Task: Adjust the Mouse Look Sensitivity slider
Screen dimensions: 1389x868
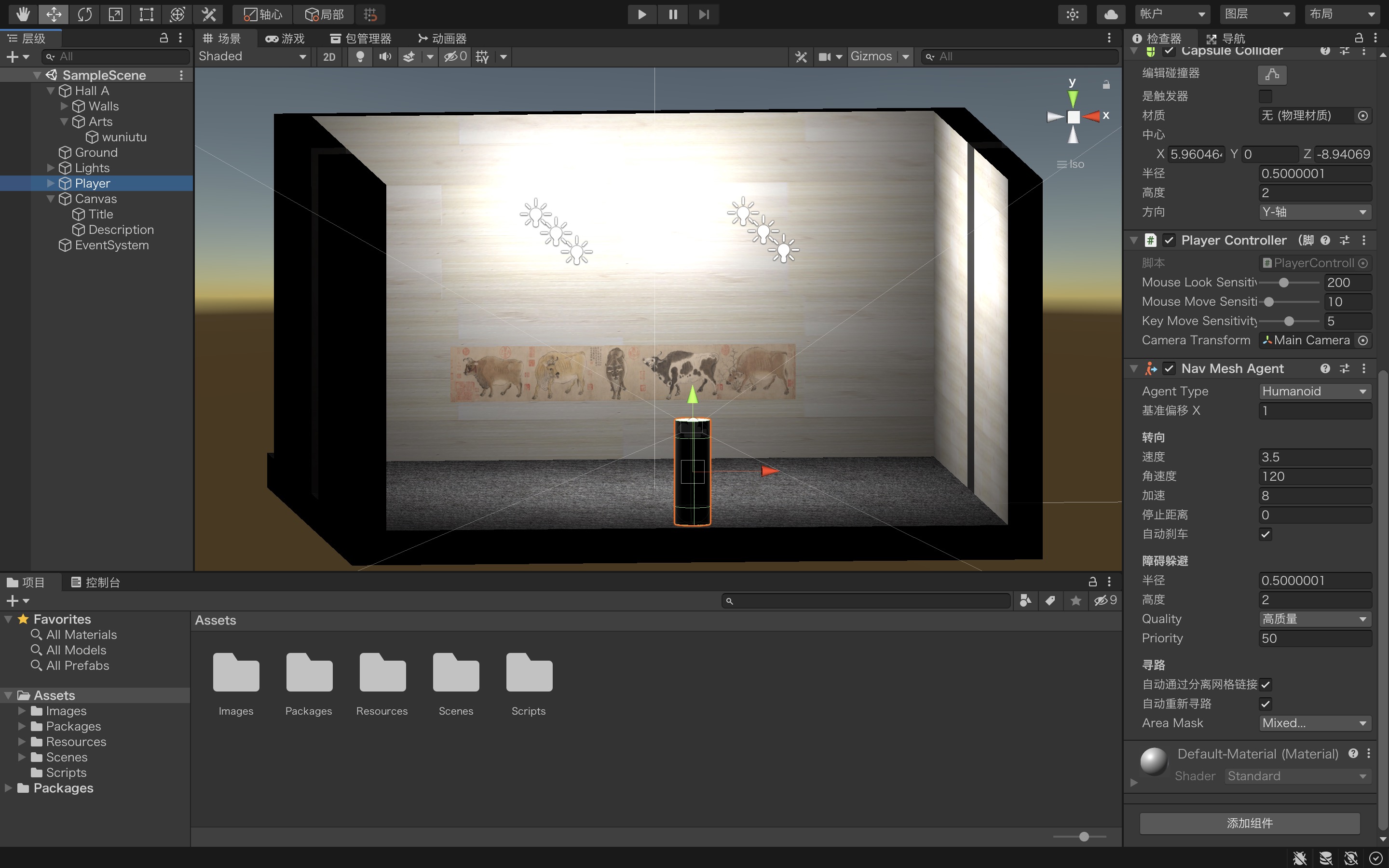Action: pos(1283,283)
